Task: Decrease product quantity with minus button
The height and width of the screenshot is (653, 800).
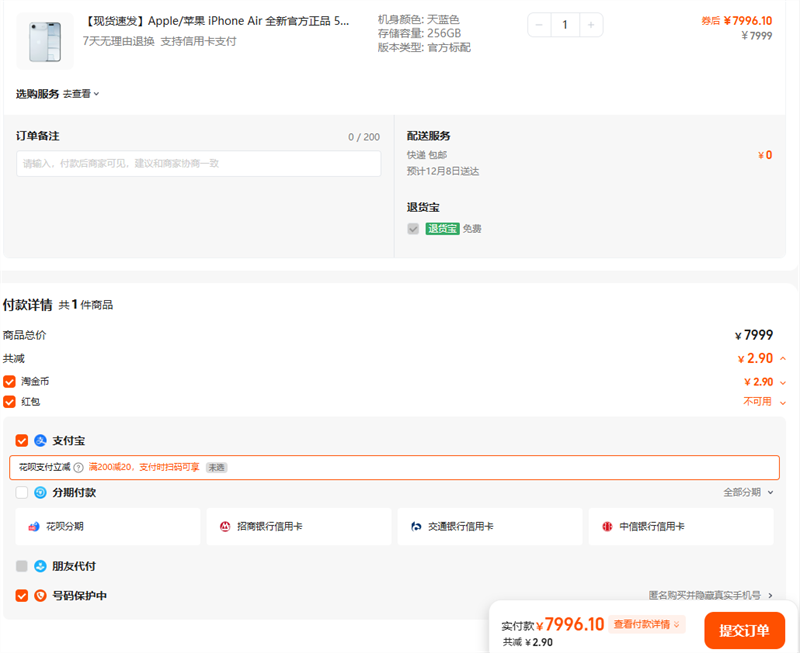Action: point(540,24)
